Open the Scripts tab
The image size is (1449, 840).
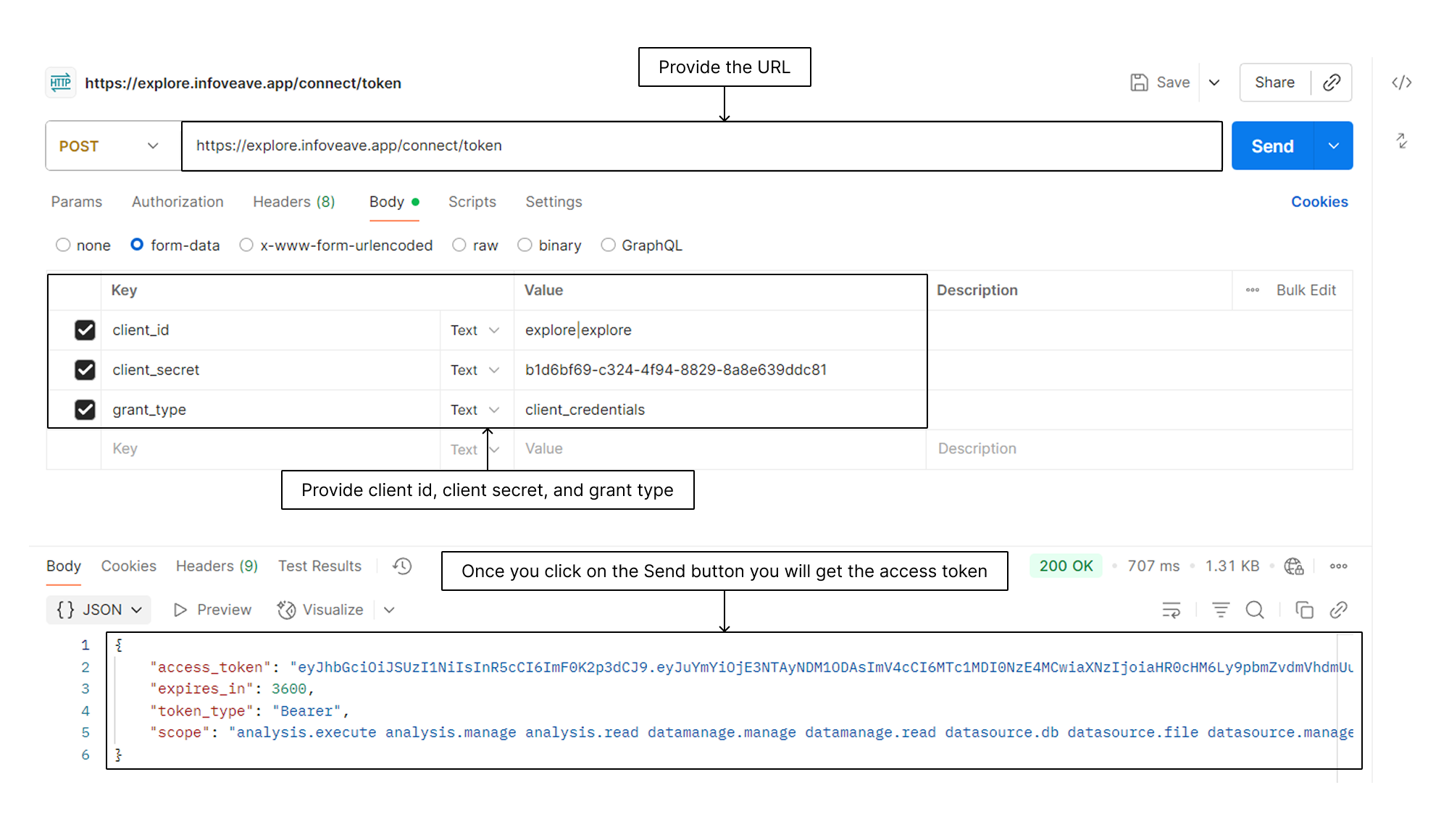point(472,202)
